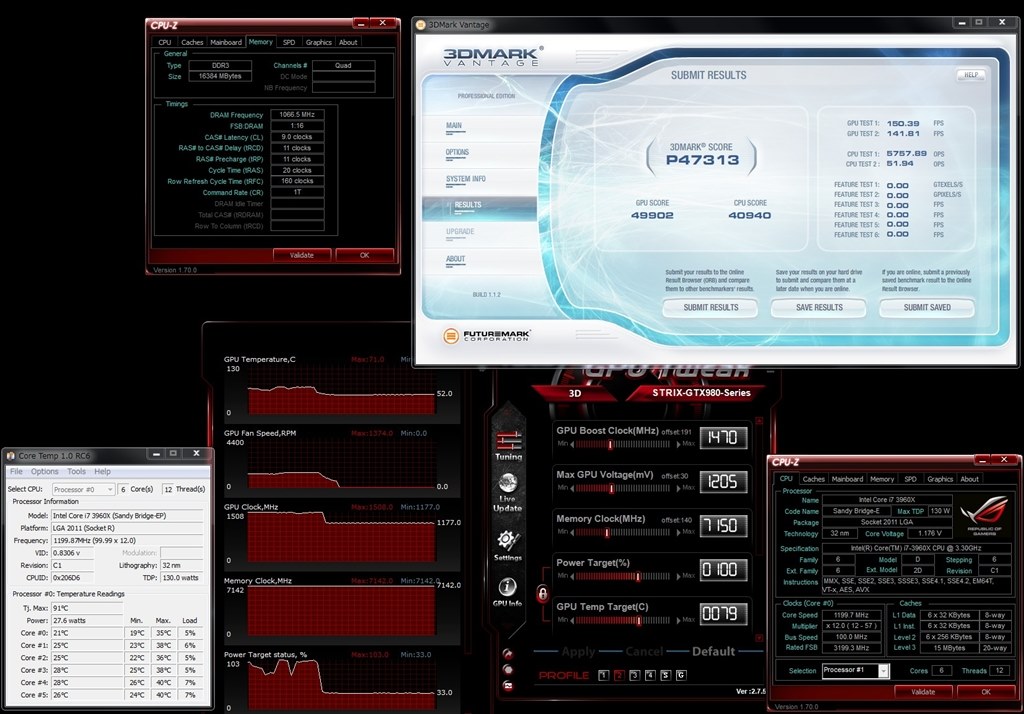Open GPU Tweak Settings gear icon
The height and width of the screenshot is (714, 1024).
pos(507,545)
